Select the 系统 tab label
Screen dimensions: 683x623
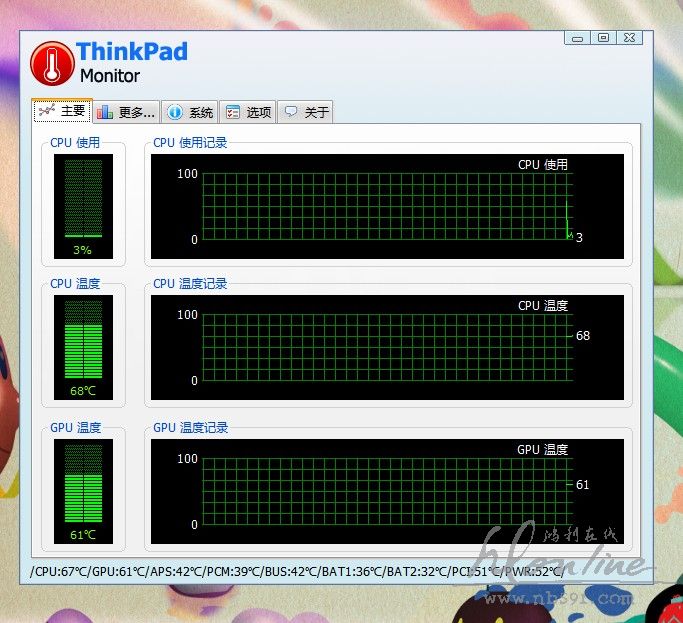pos(201,112)
